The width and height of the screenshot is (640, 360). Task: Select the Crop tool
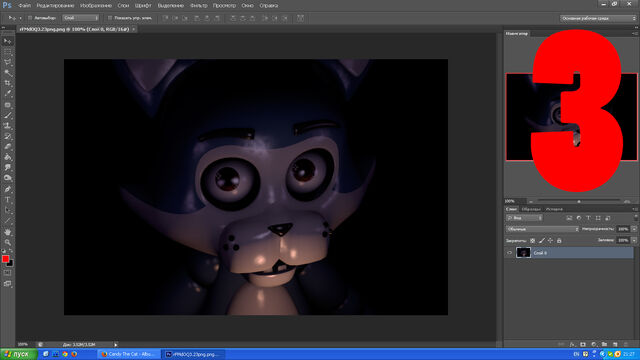tap(8, 83)
